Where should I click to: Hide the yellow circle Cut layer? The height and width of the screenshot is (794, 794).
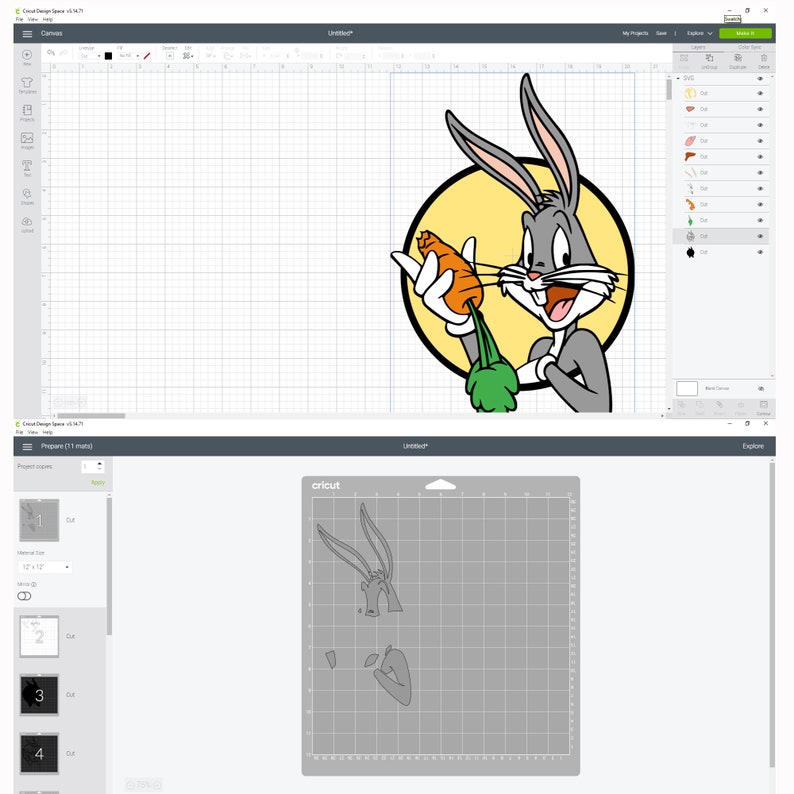coord(760,94)
